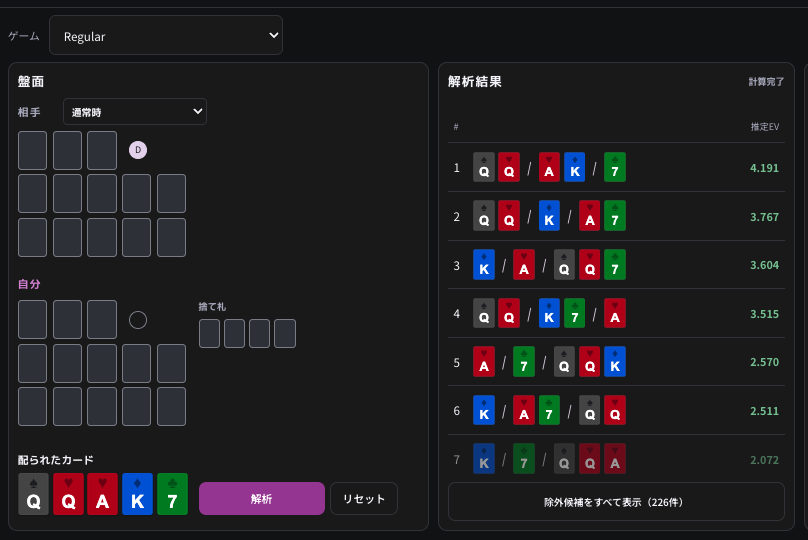Select the dealt 7 of clubs card

click(x=173, y=494)
